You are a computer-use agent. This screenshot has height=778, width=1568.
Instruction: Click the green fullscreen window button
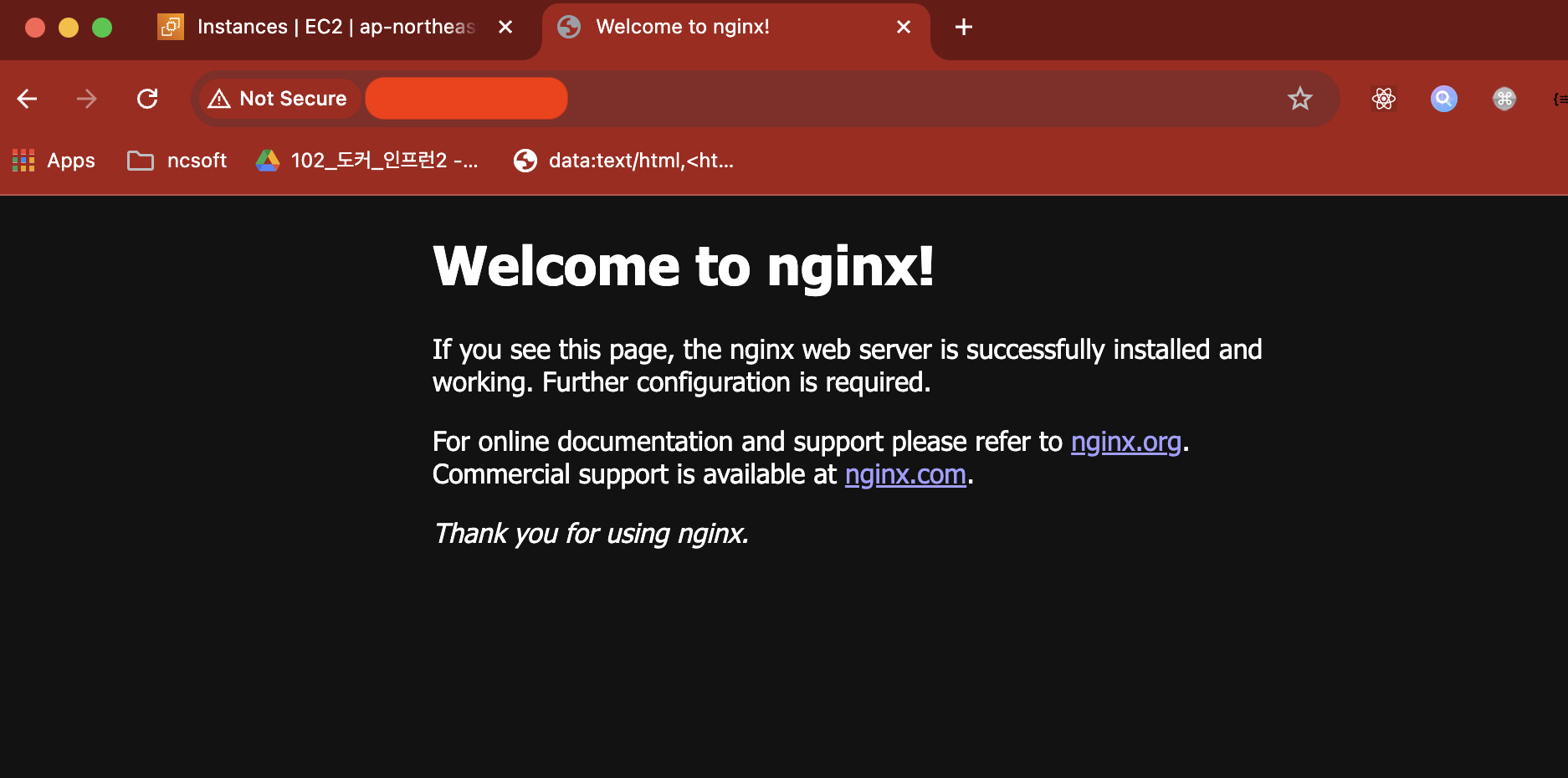tap(102, 28)
